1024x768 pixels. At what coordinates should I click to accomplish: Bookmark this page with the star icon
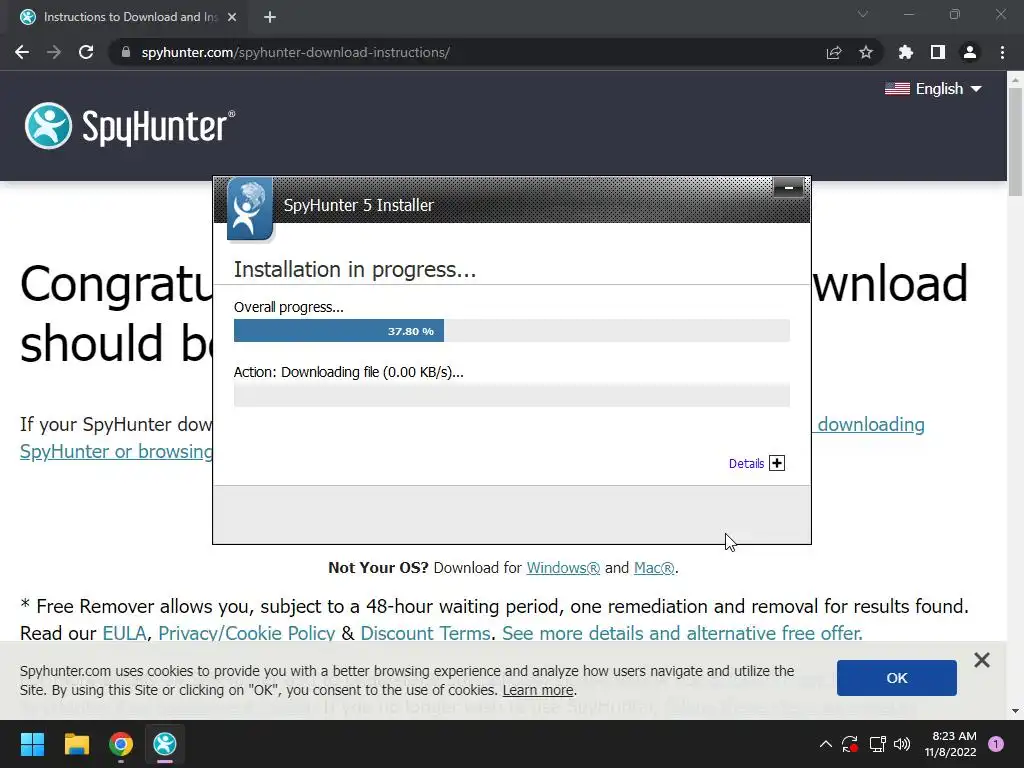click(866, 52)
